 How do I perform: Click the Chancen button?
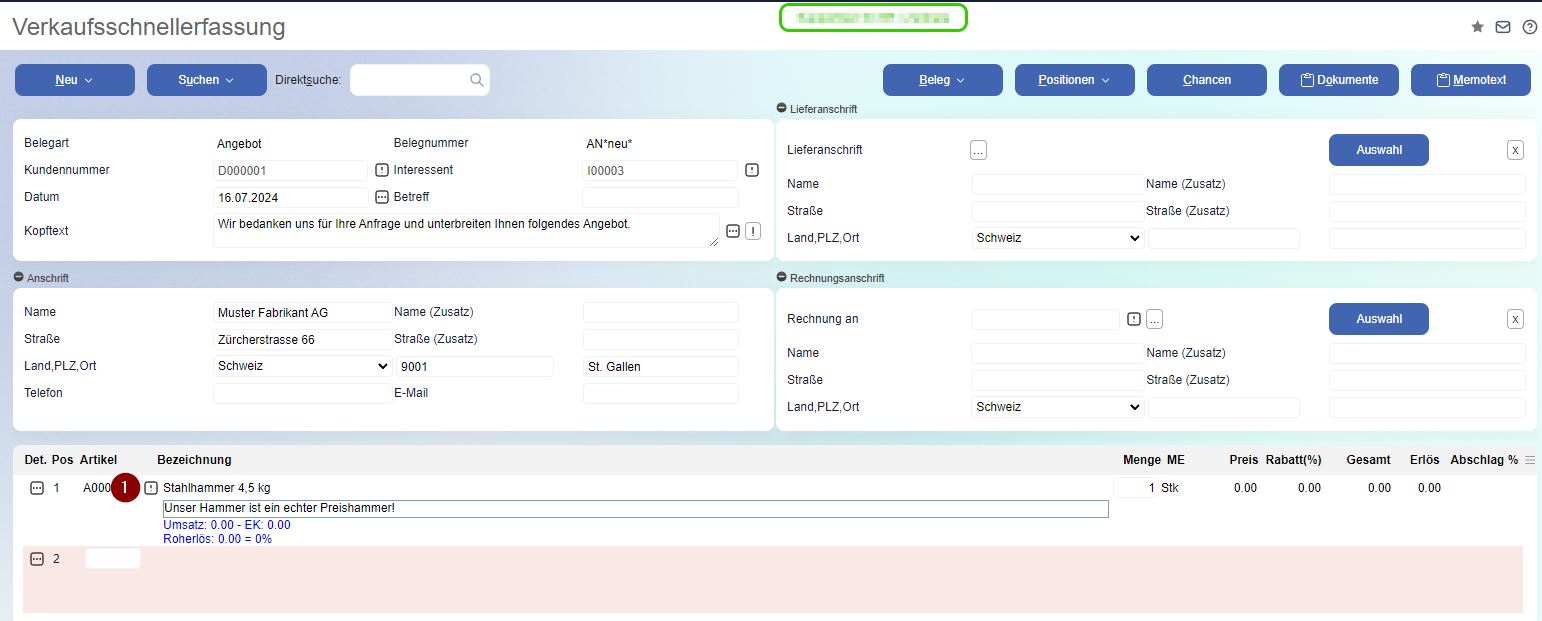pyautogui.click(x=1207, y=80)
